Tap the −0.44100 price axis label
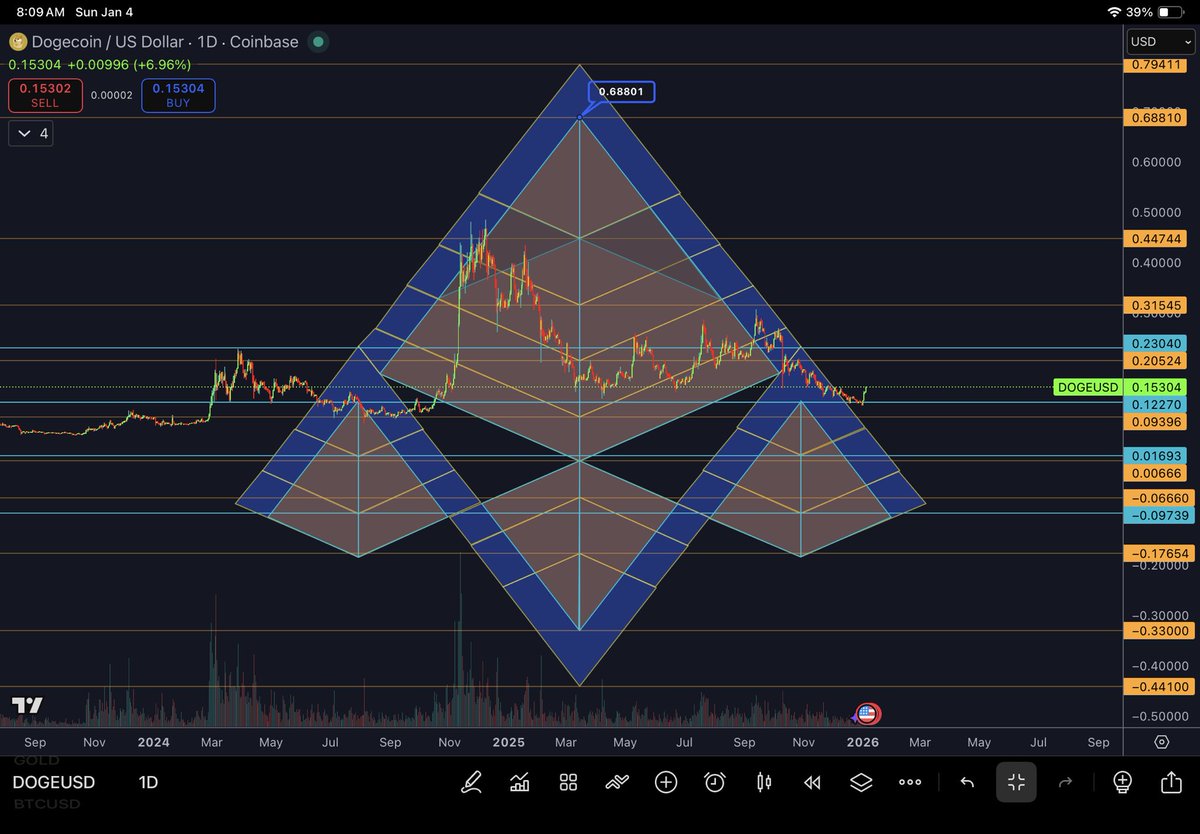Viewport: 1200px width, 834px height. point(1158,686)
